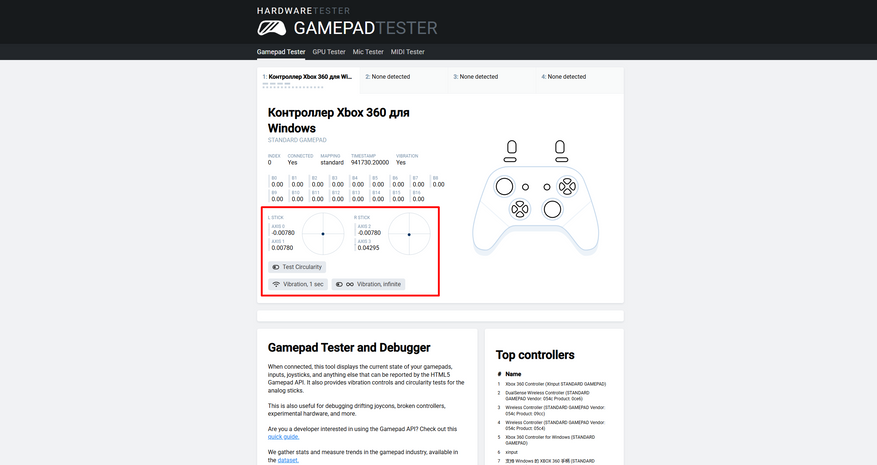Screen dimensions: 877x465
Task: Click the AXIS 0 value -0.00780
Action: point(283,233)
